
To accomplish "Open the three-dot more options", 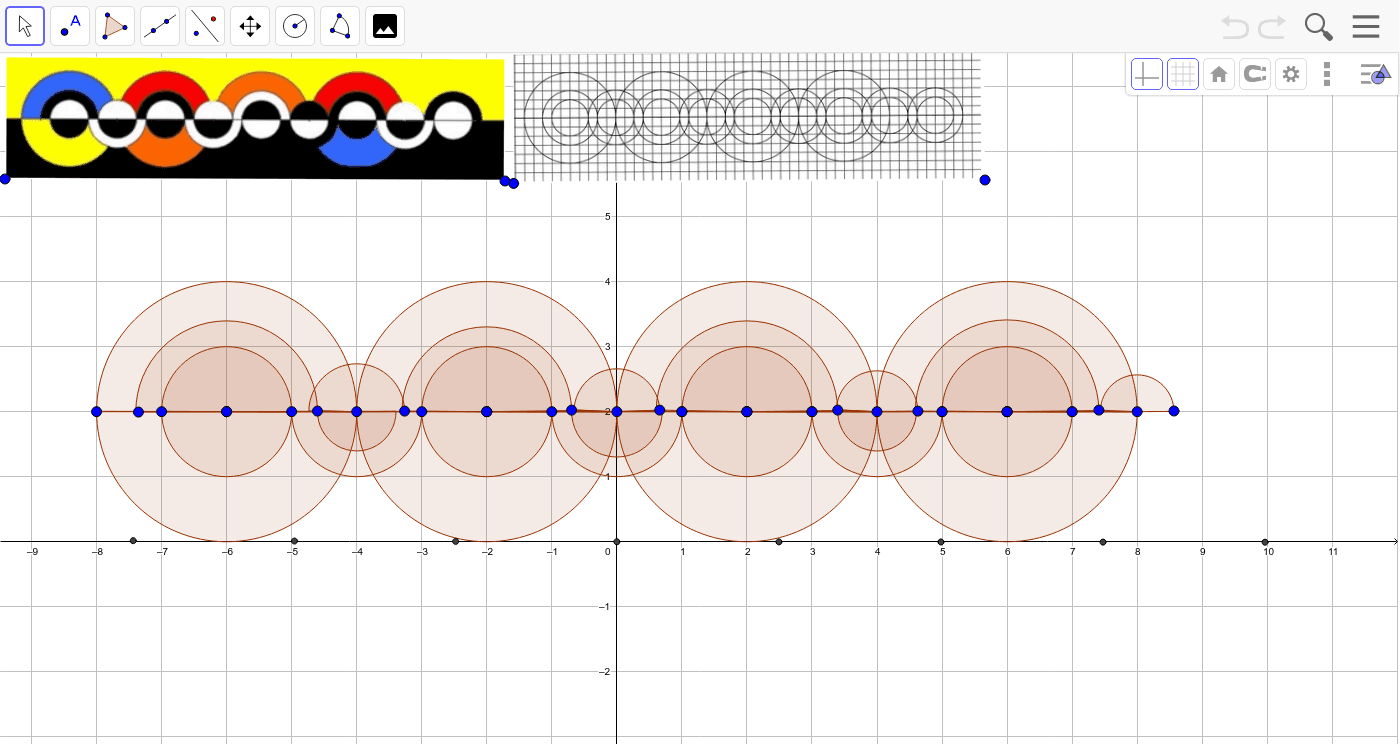I will [1327, 74].
